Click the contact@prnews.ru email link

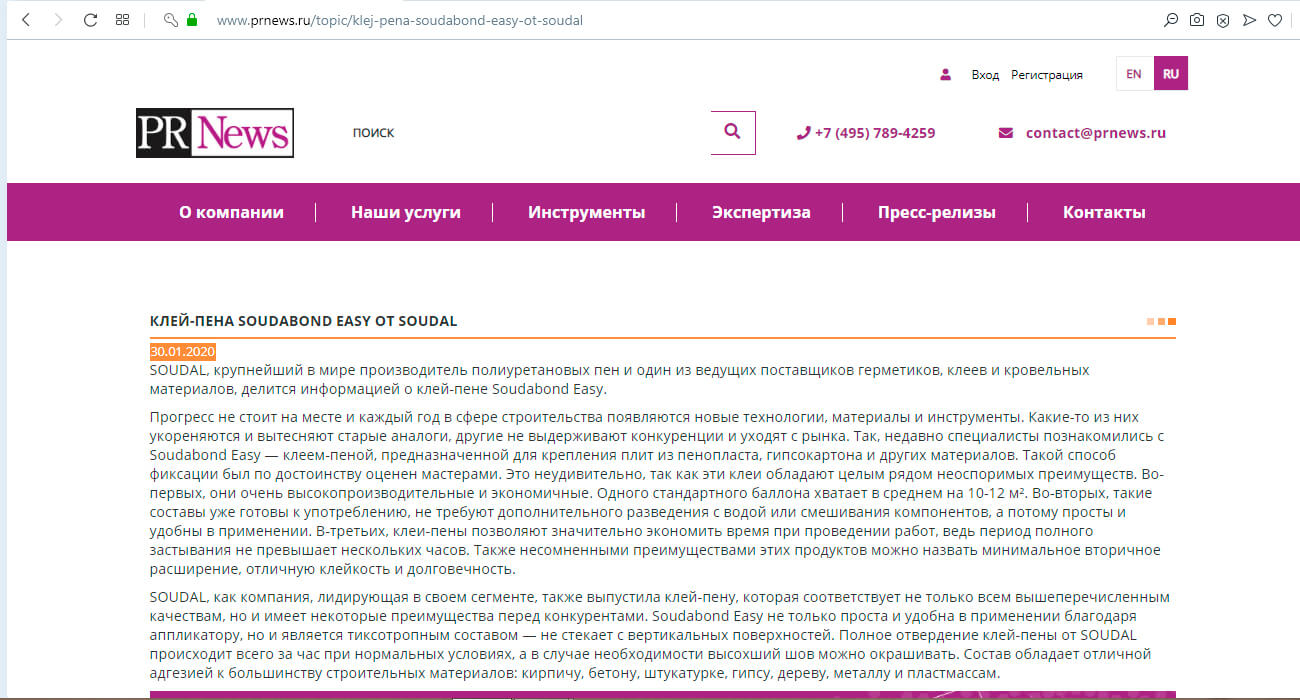[x=1096, y=133]
